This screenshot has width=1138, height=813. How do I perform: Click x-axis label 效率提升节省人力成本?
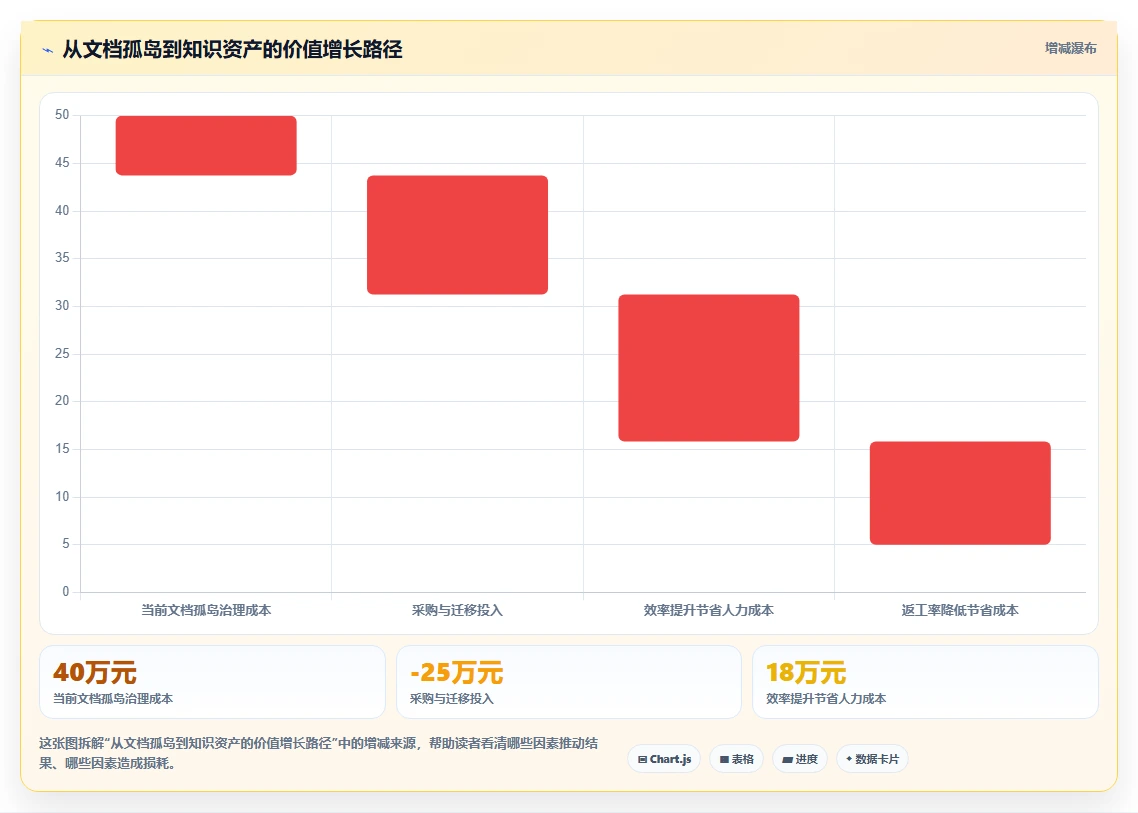tap(708, 610)
